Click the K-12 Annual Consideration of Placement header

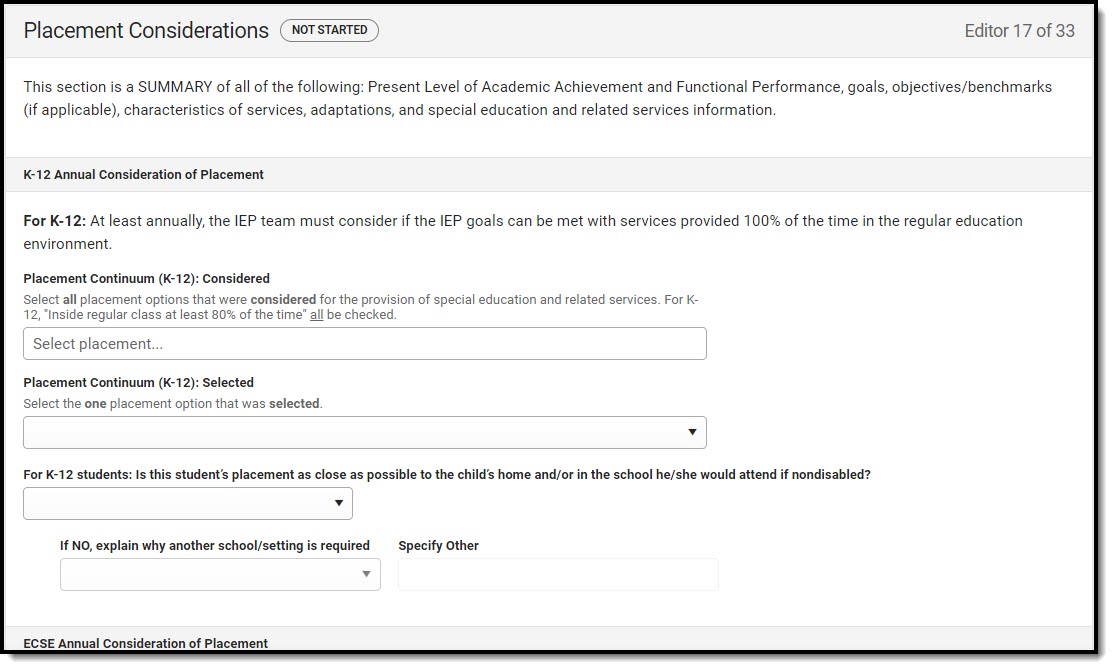pyautogui.click(x=144, y=174)
